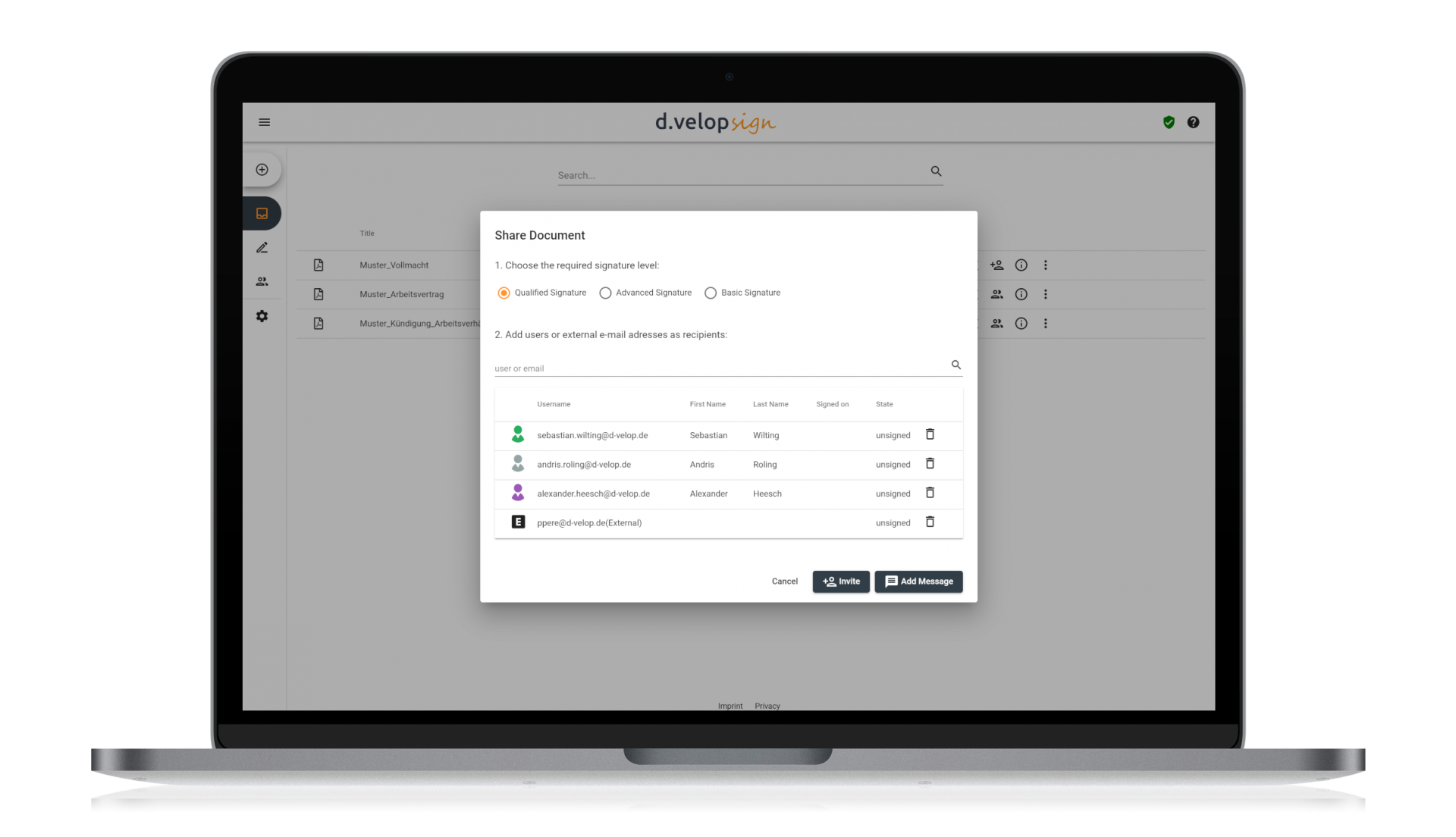Viewport: 1456px width, 837px height.
Task: Click the Add Message button
Action: [x=918, y=582]
